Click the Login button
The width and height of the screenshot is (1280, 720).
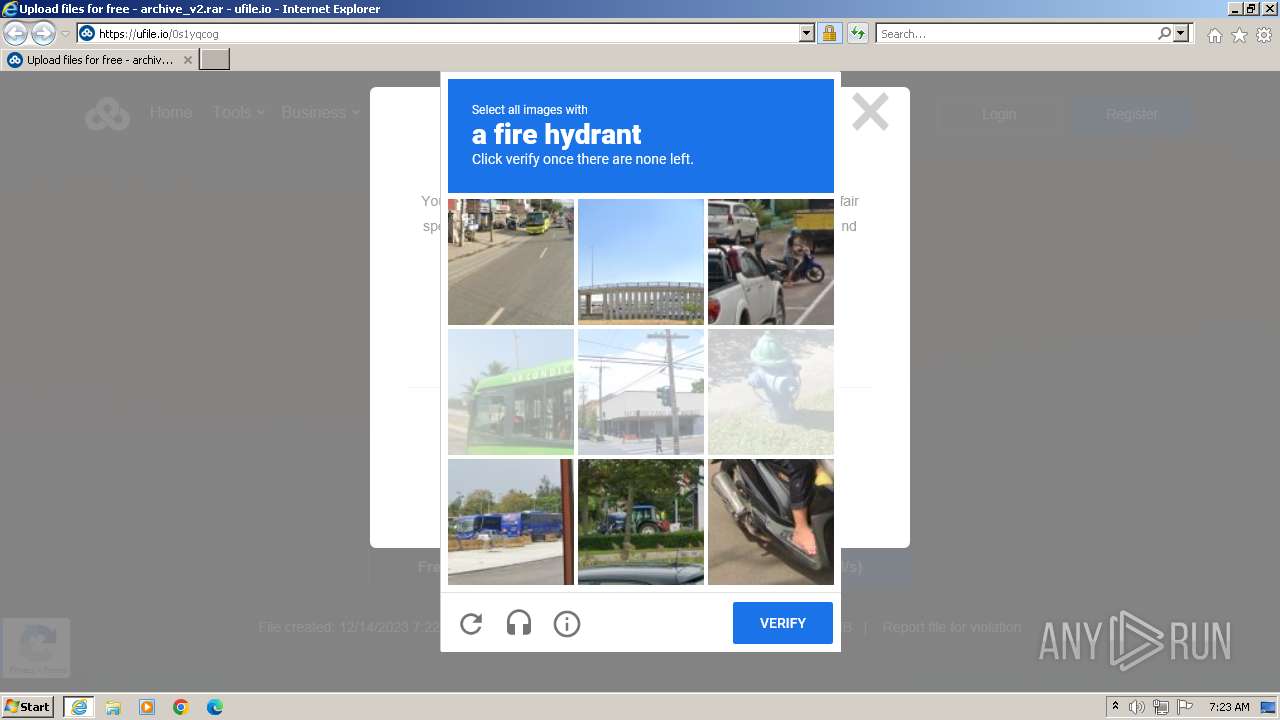(x=998, y=114)
